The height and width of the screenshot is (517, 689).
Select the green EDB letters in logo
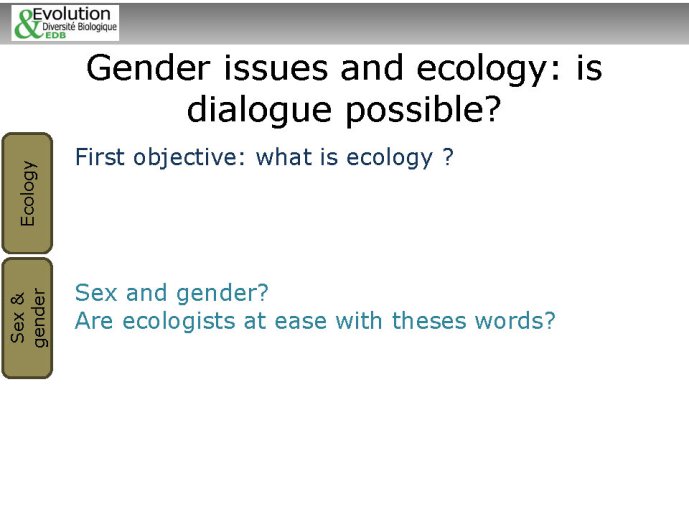click(55, 35)
